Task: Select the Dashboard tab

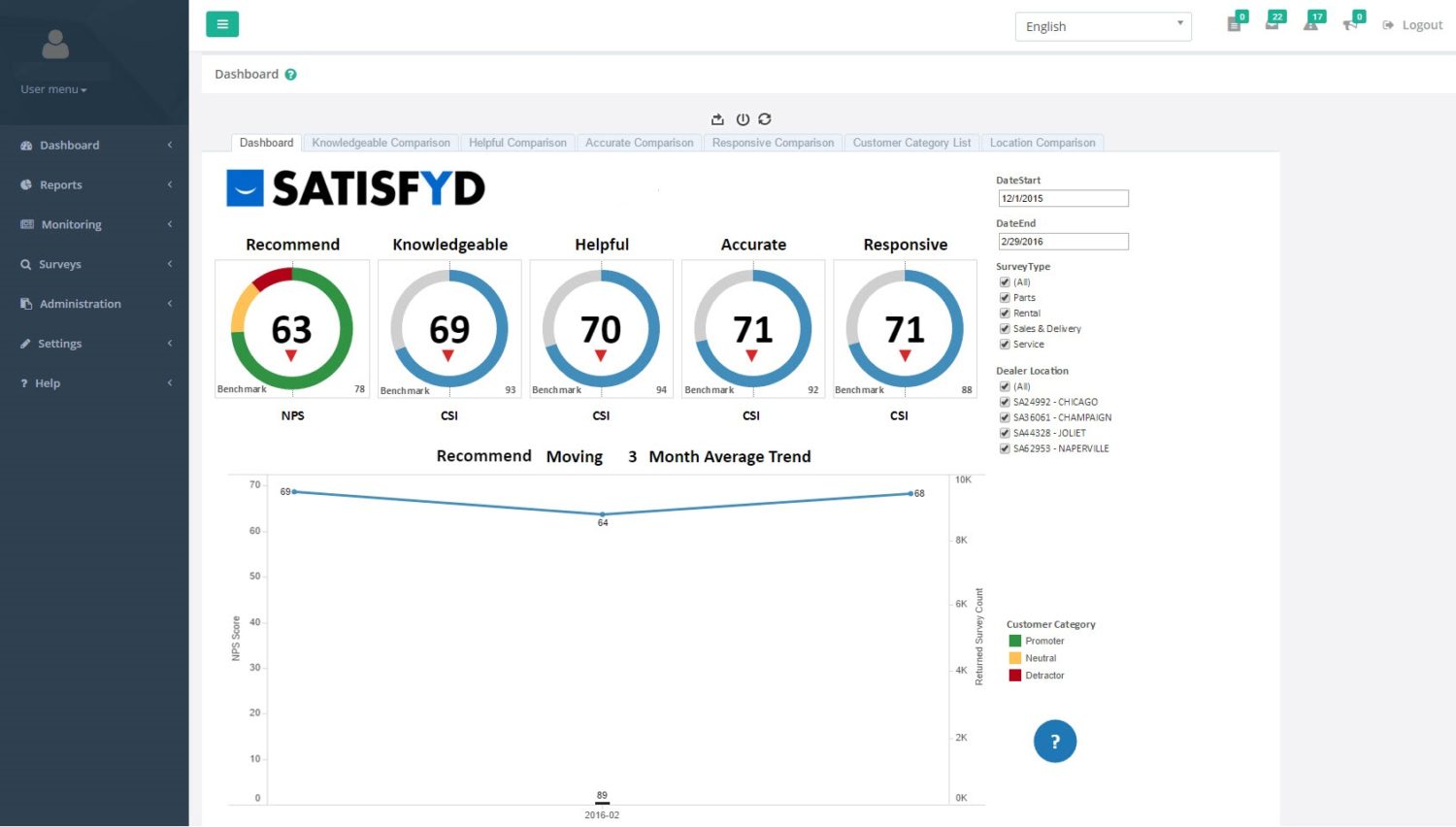Action: click(x=266, y=143)
